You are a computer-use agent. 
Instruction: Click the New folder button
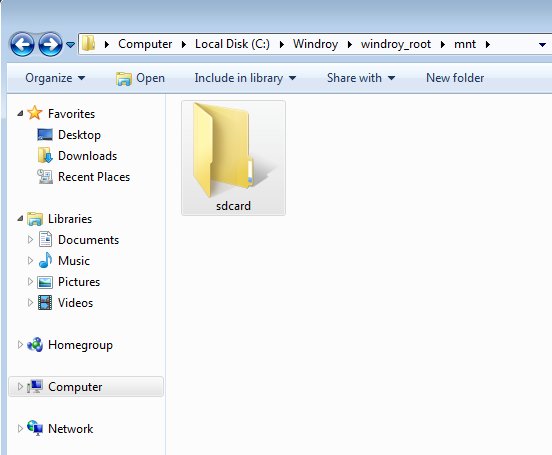[x=455, y=78]
